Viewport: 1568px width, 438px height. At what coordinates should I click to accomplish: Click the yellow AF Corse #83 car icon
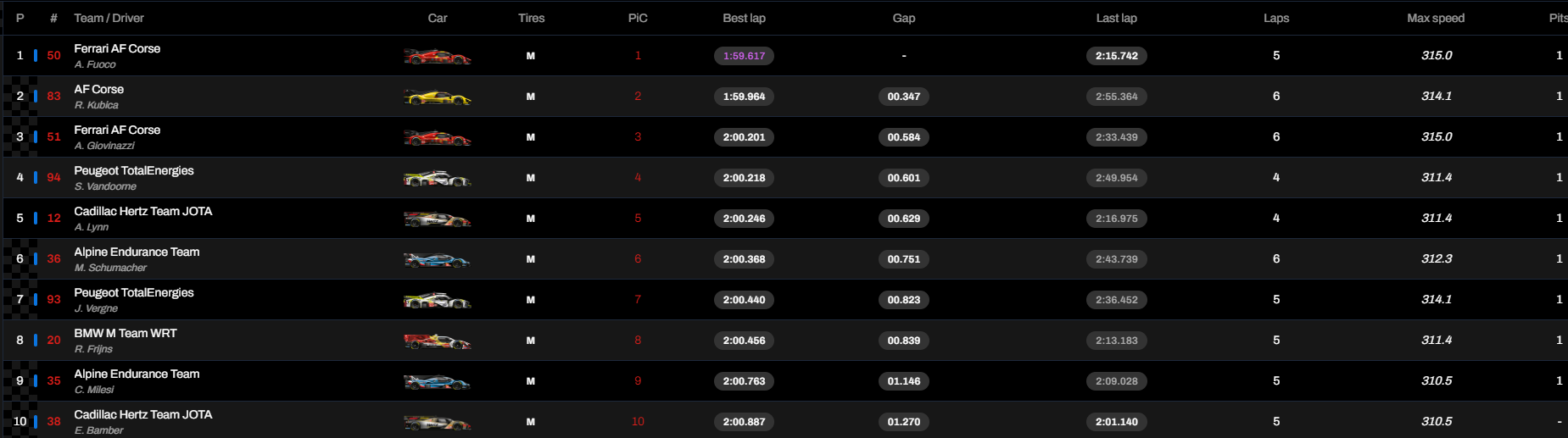click(x=437, y=97)
